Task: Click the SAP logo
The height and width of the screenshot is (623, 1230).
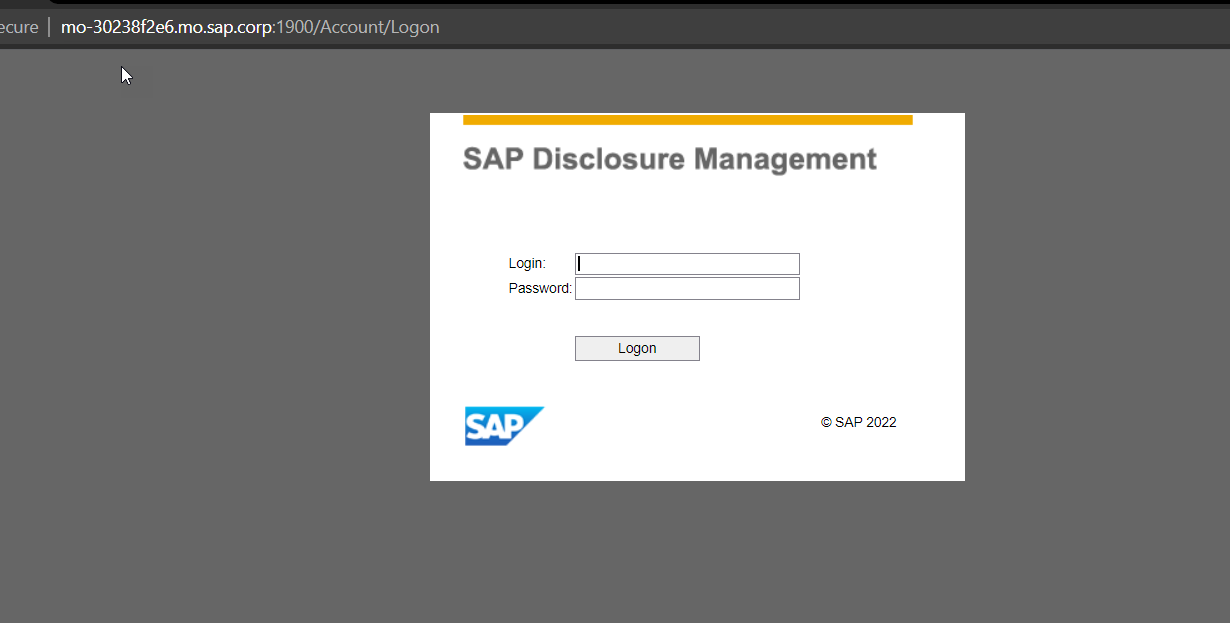Action: pos(504,426)
